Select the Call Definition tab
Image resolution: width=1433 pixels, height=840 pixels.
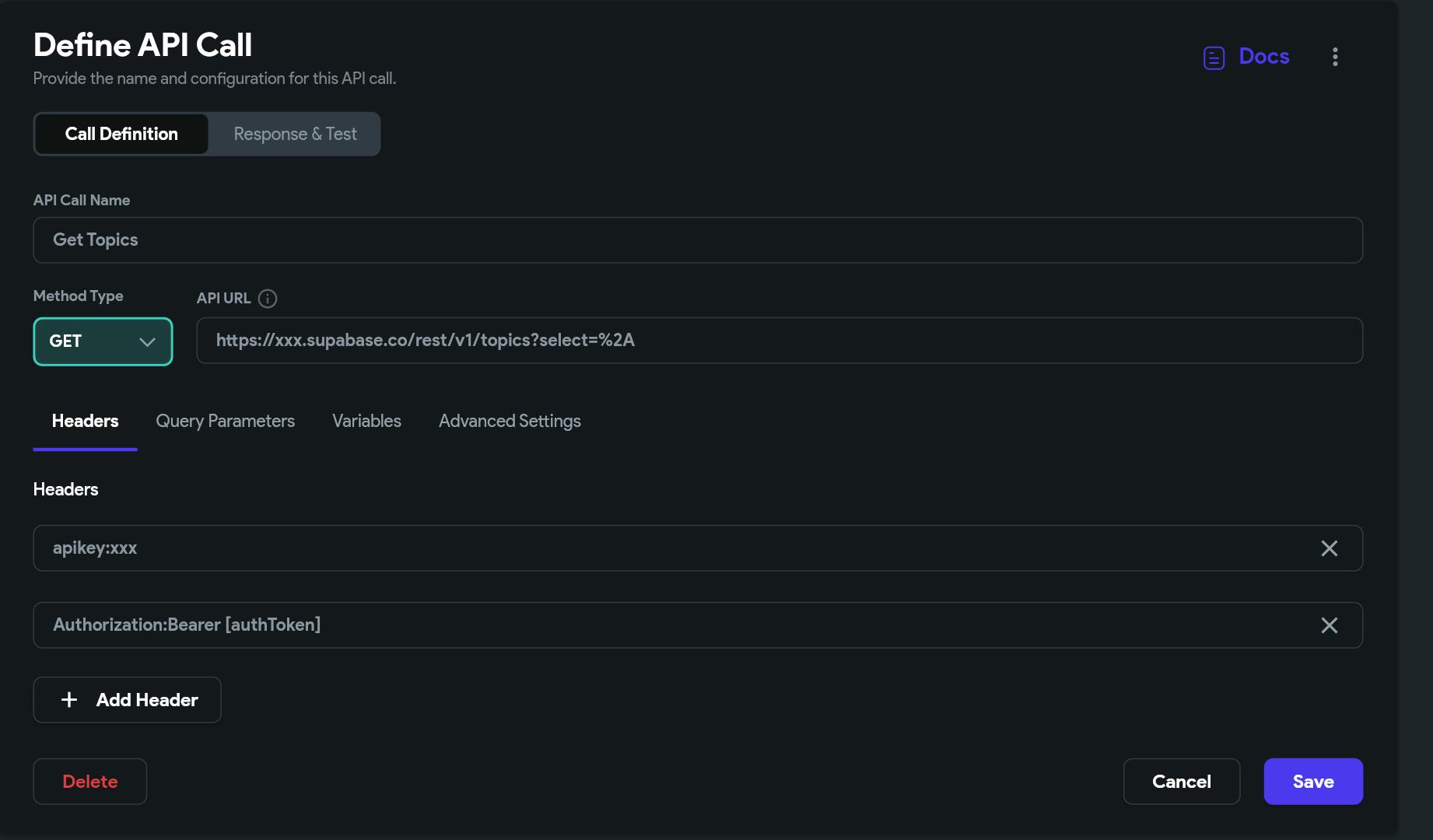point(121,134)
